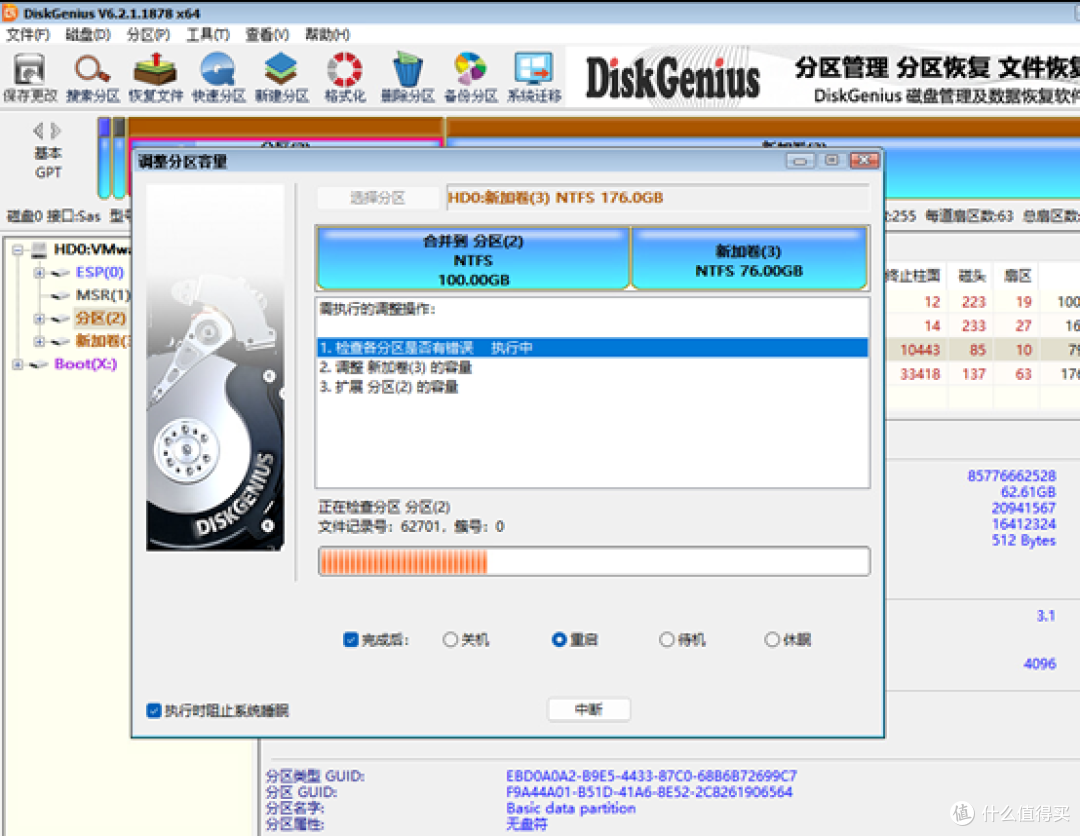The image size is (1080, 836).
Task: Open the 帮助(H) Help menu
Action: click(327, 34)
